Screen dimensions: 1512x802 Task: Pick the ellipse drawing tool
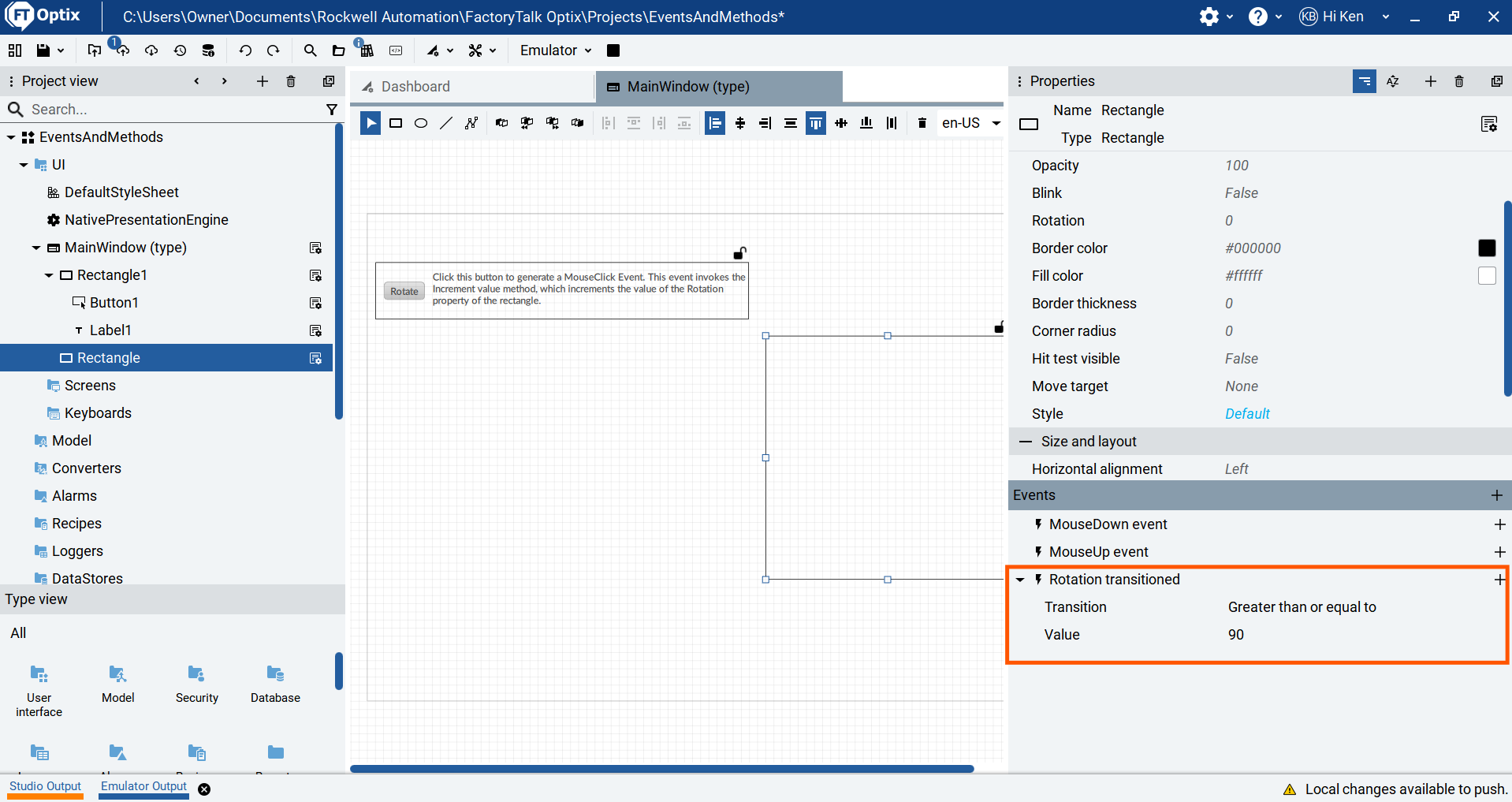pyautogui.click(x=421, y=123)
